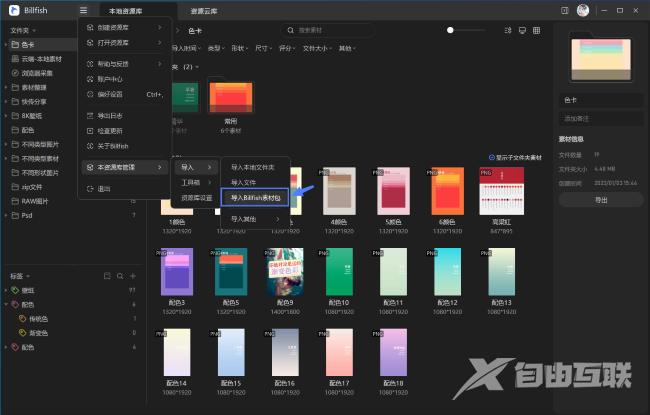Switch to 本地资源库 tab

tap(126, 11)
